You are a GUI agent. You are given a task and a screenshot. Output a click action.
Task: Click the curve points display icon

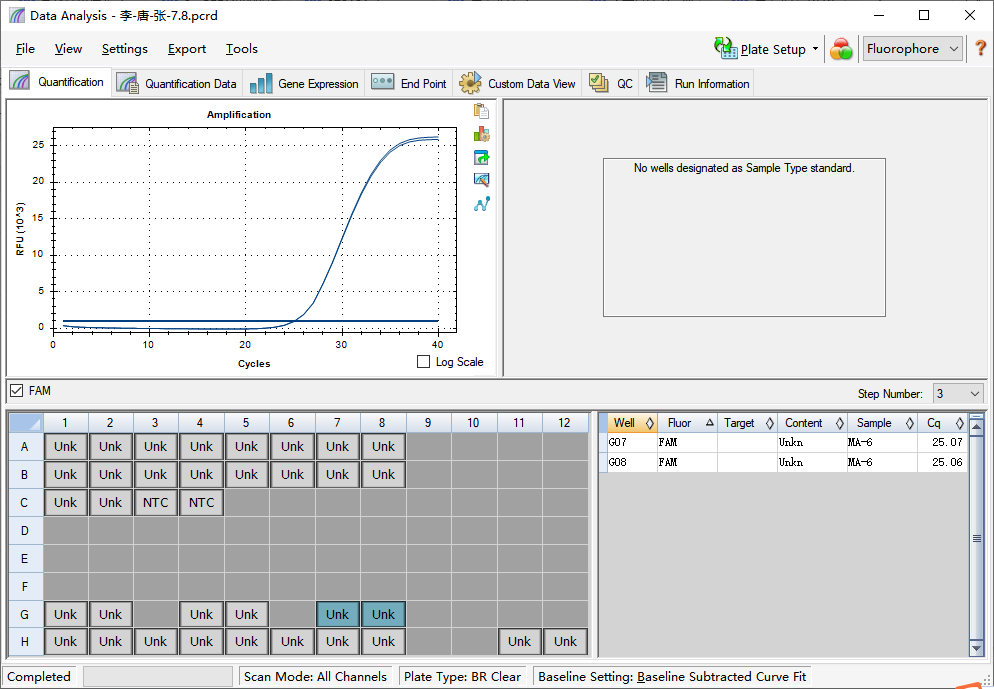point(481,204)
